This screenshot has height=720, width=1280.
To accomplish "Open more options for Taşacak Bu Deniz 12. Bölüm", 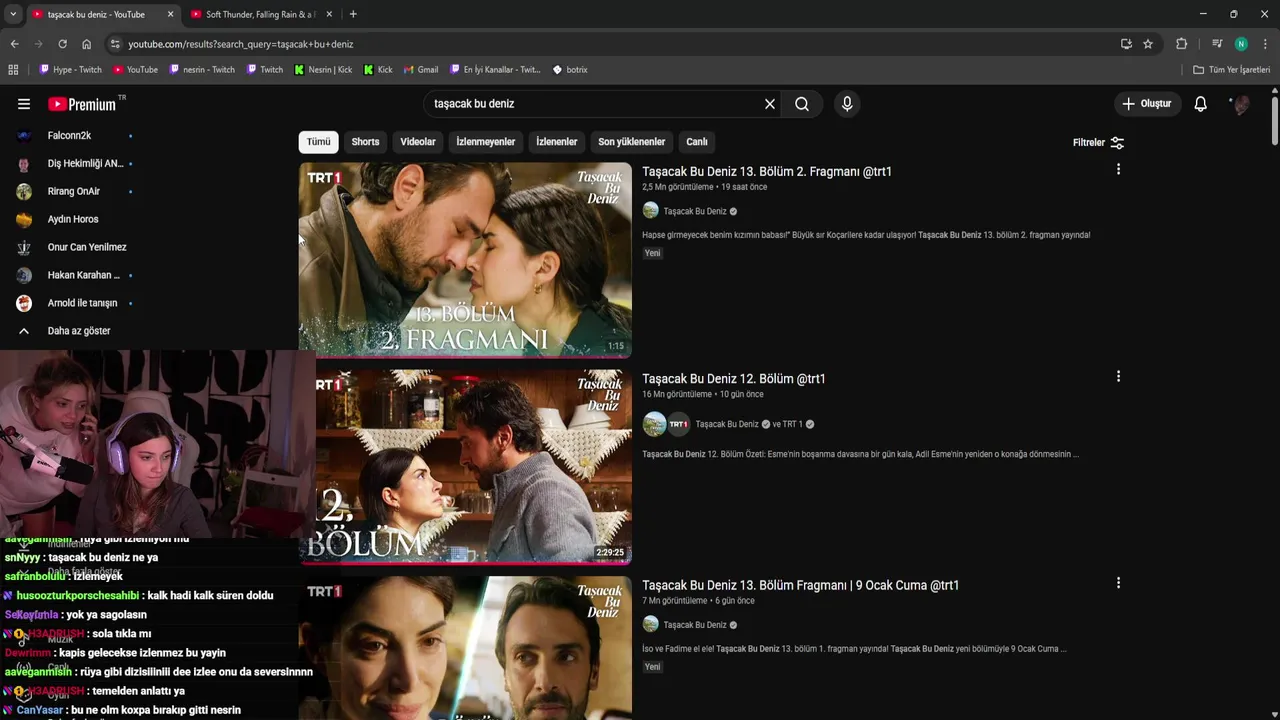I will 1118,377.
